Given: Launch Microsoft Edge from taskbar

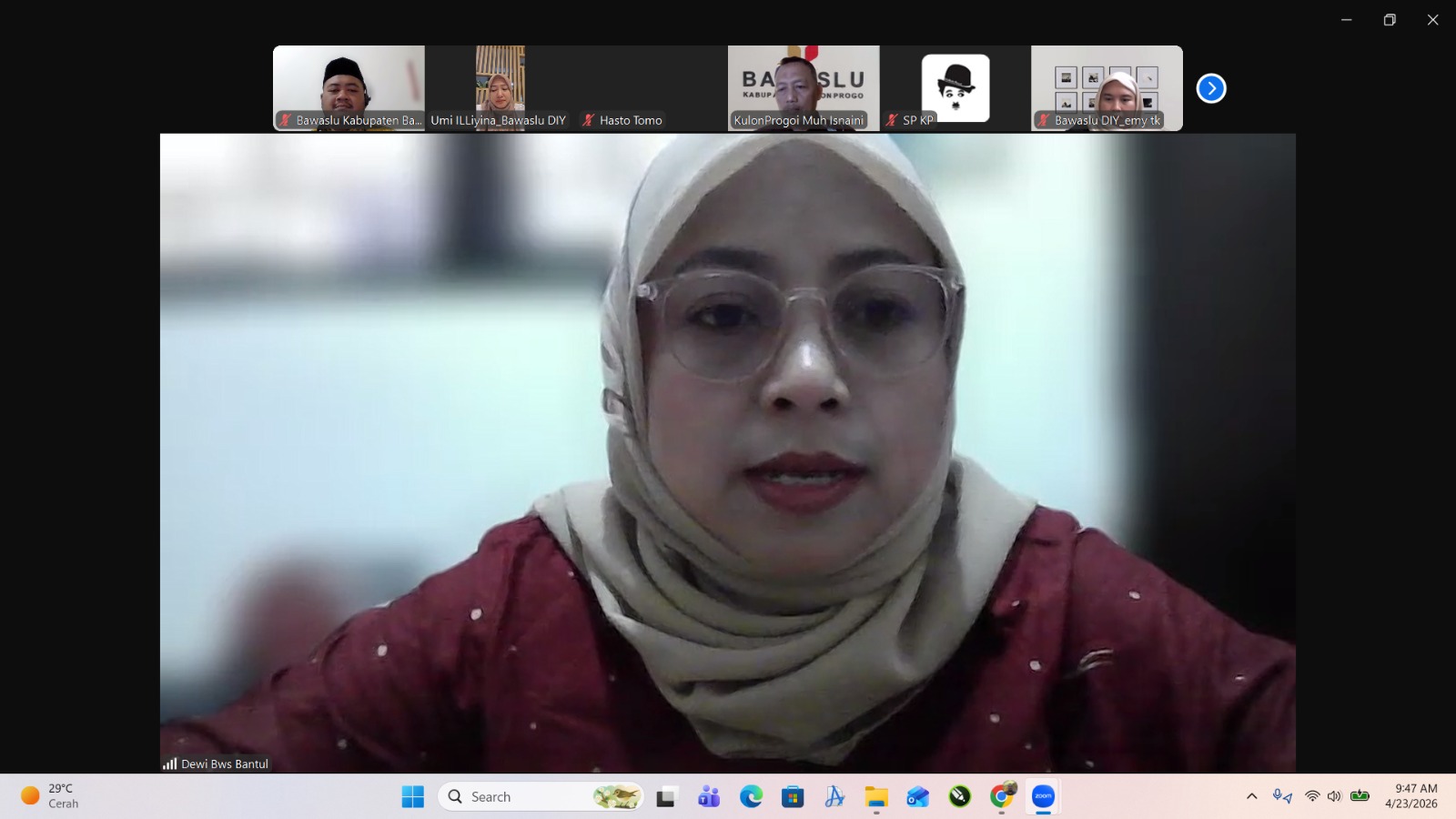Looking at the screenshot, I should [751, 797].
